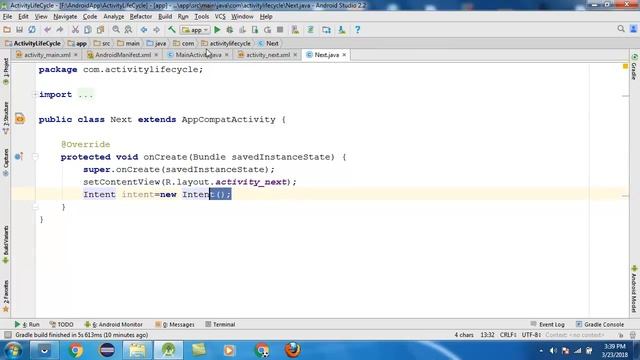
Task: Open the TODO tool window
Action: (x=61, y=324)
